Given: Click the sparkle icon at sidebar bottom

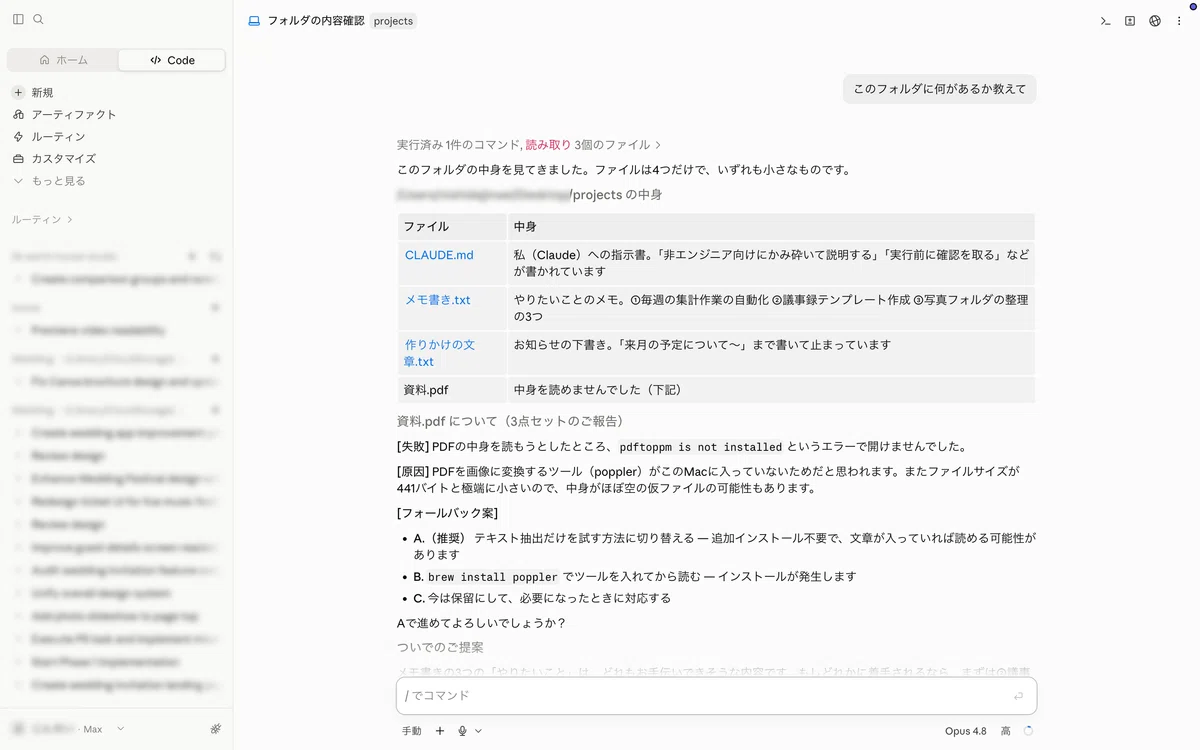Looking at the screenshot, I should tap(216, 729).
